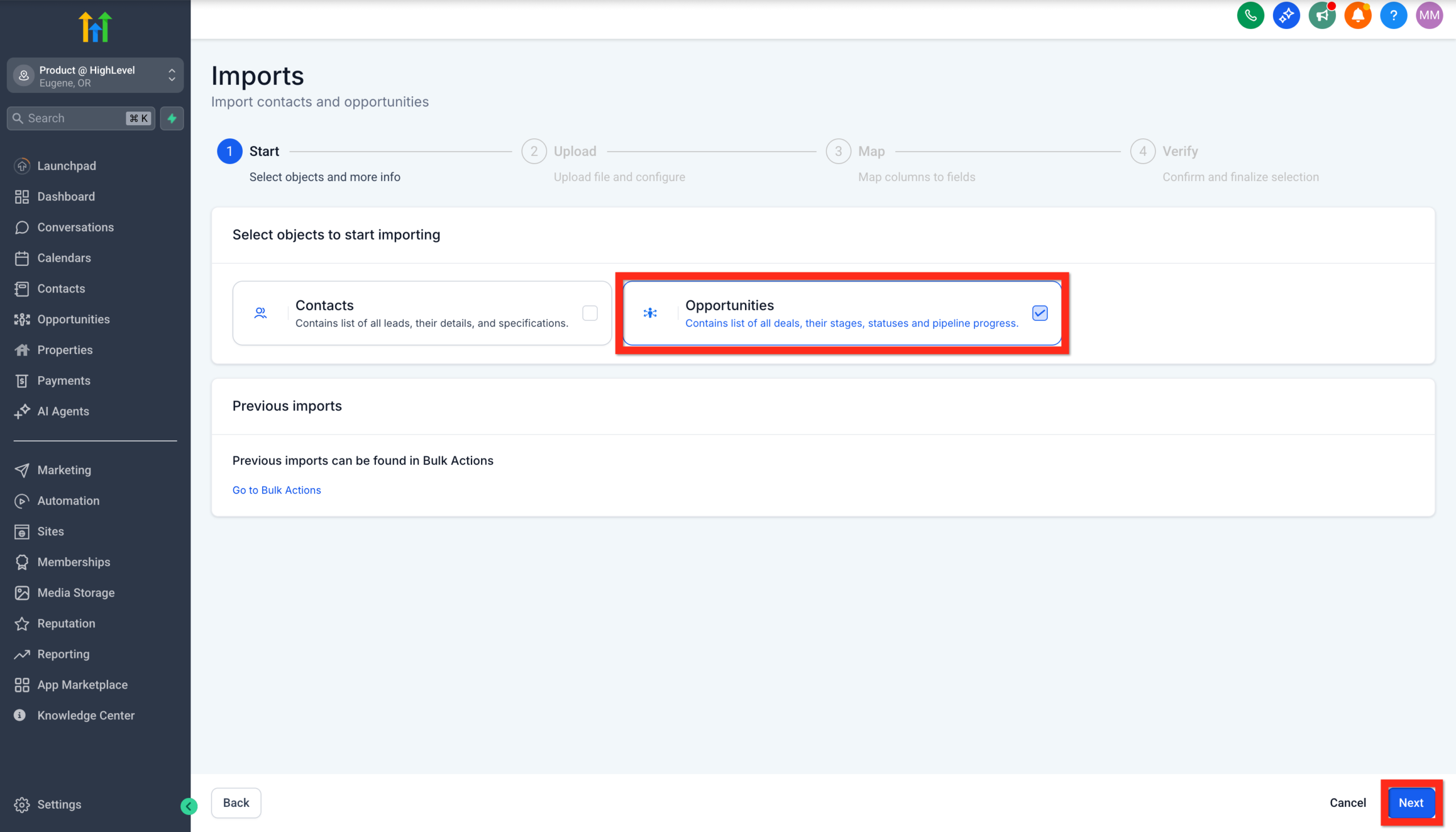Open the Opportunities section in sidebar
The height and width of the screenshot is (832, 1456).
pyautogui.click(x=74, y=319)
